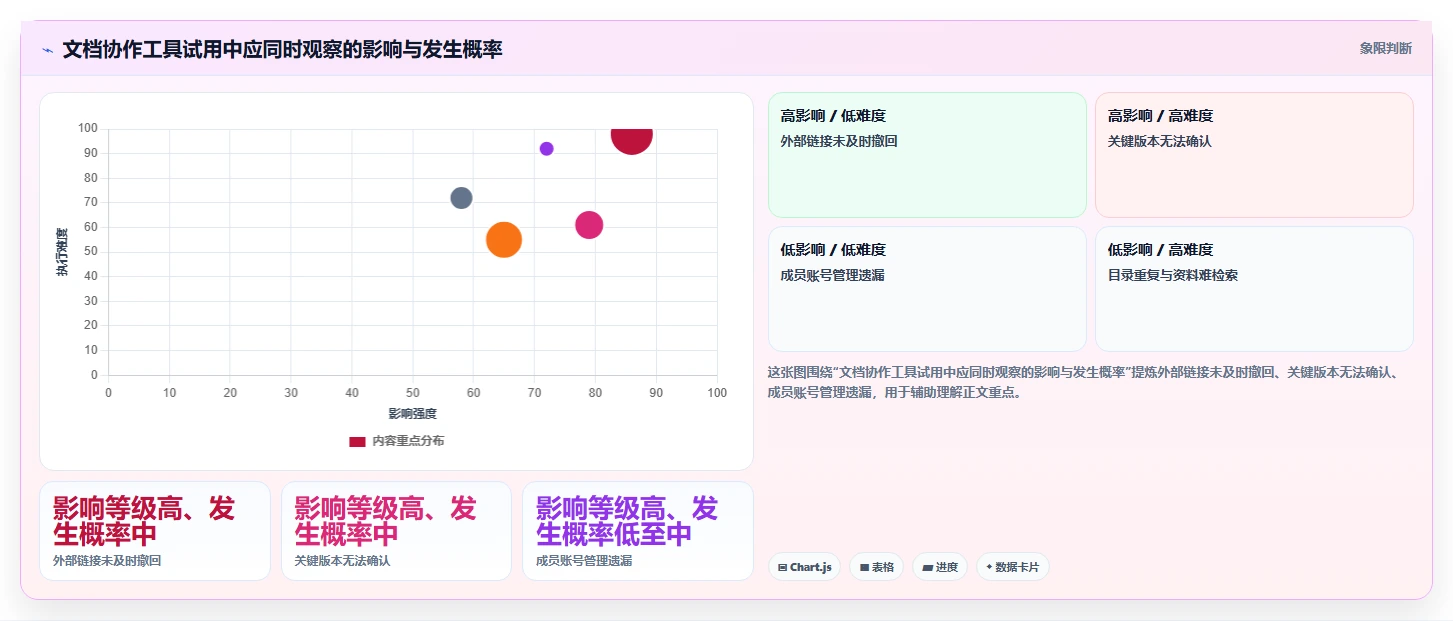Click the 象限判断 label in header
This screenshot has height=621, width=1453.
(1385, 48)
